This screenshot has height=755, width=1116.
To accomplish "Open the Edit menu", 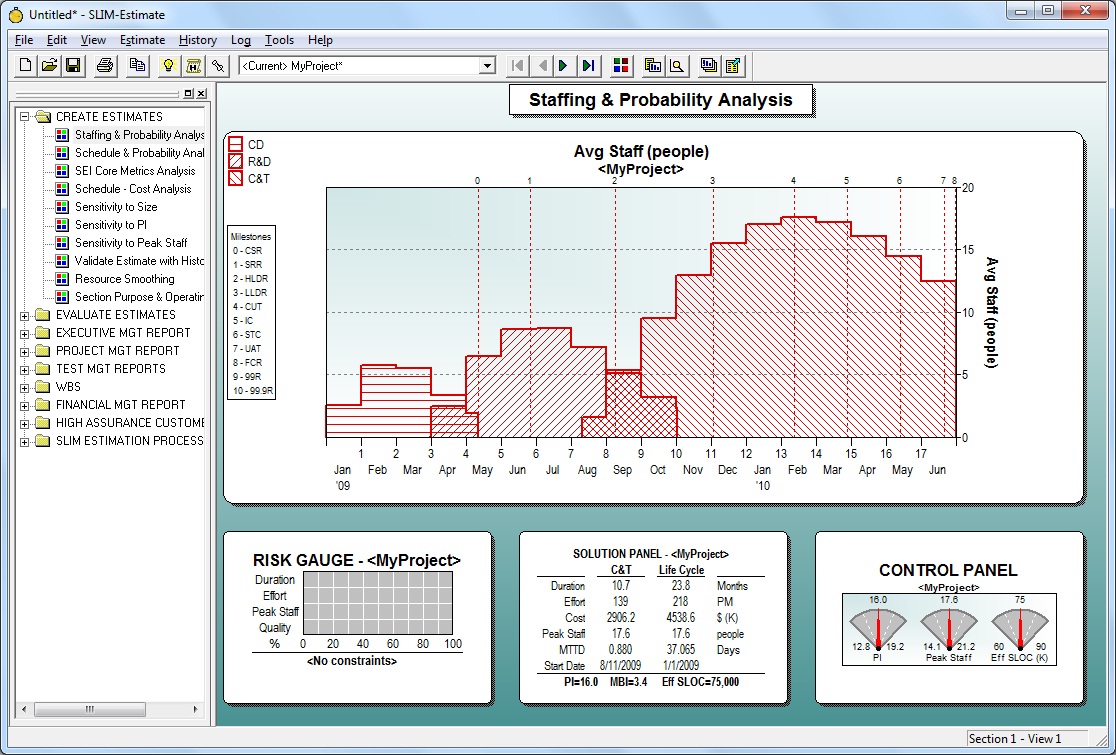I will (x=57, y=40).
